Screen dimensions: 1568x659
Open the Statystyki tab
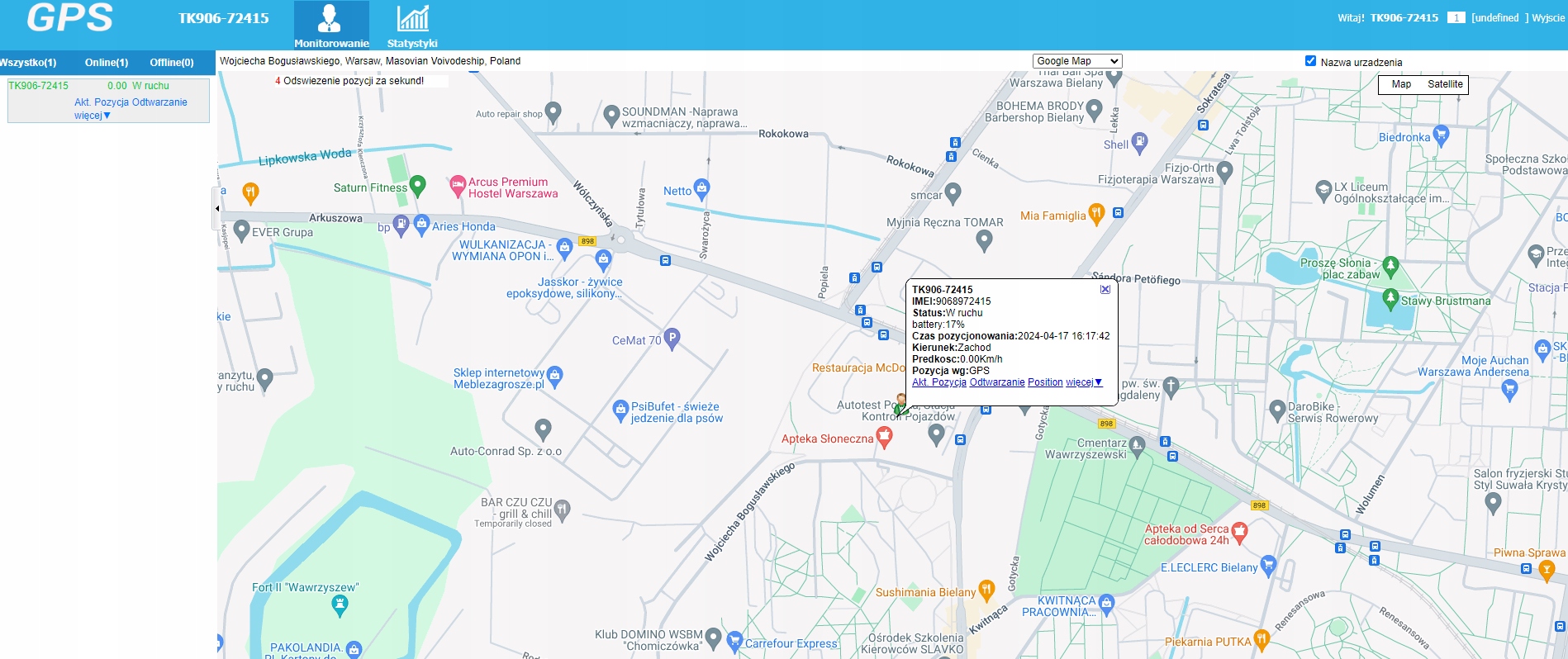pyautogui.click(x=412, y=26)
